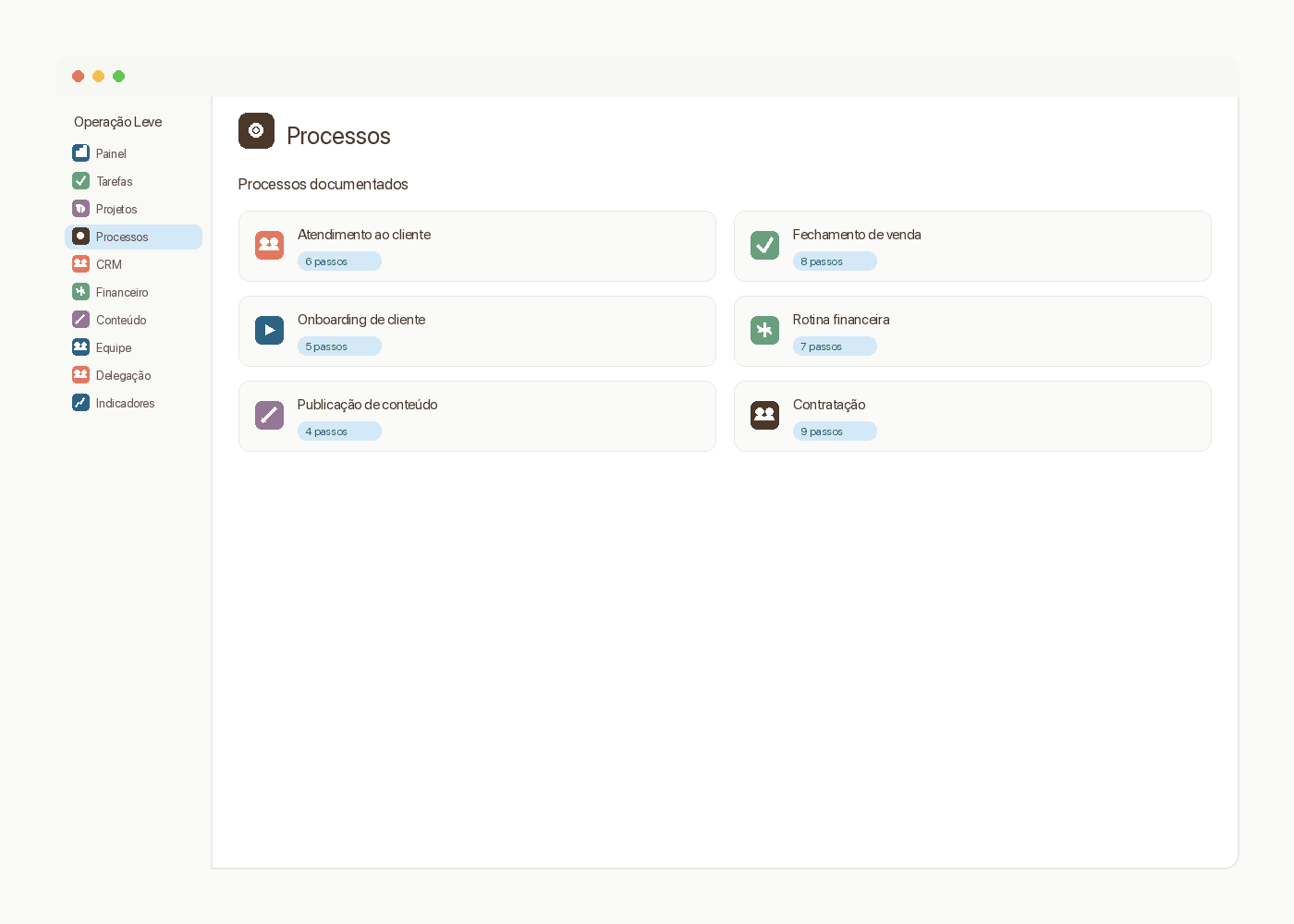Viewport: 1294px width, 924px height.
Task: Open the Atendimento ao cliente process
Action: pos(477,247)
